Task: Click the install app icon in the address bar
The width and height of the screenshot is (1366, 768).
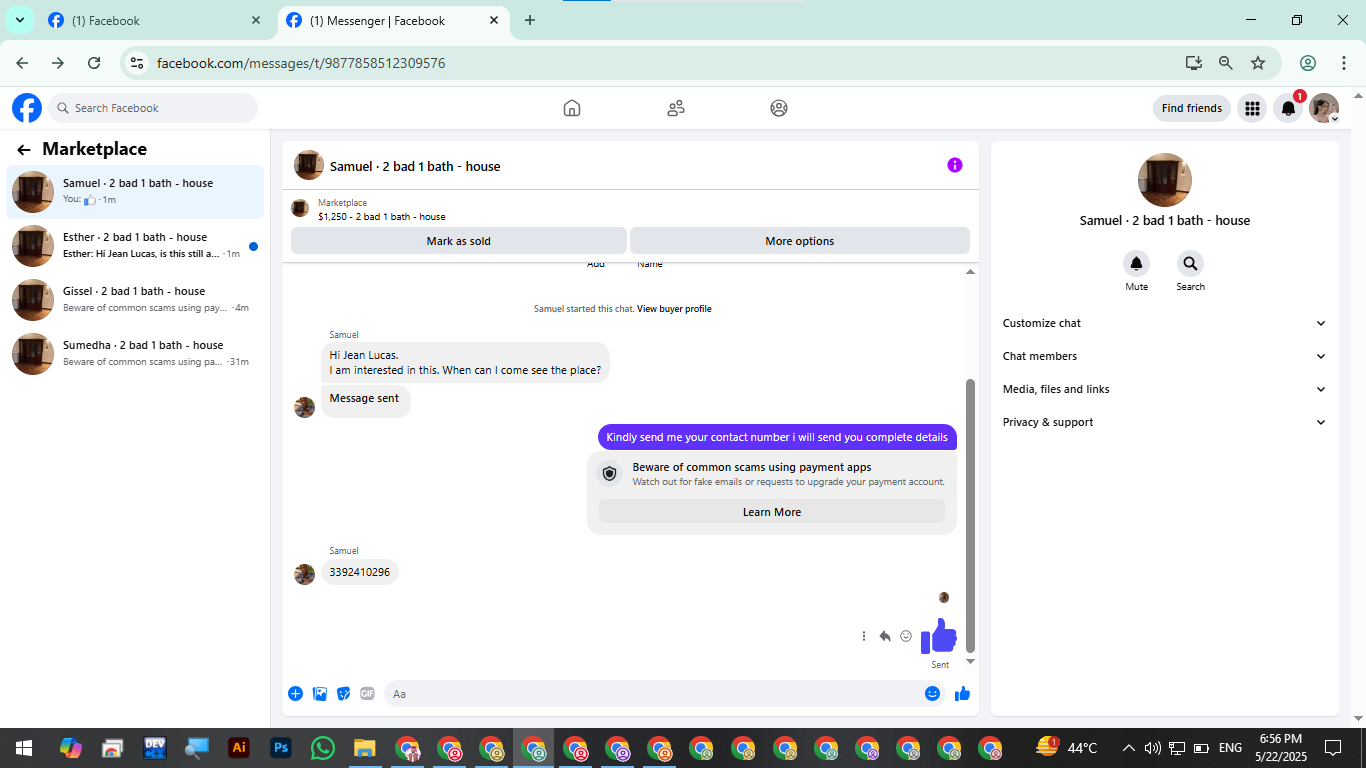Action: click(x=1194, y=63)
